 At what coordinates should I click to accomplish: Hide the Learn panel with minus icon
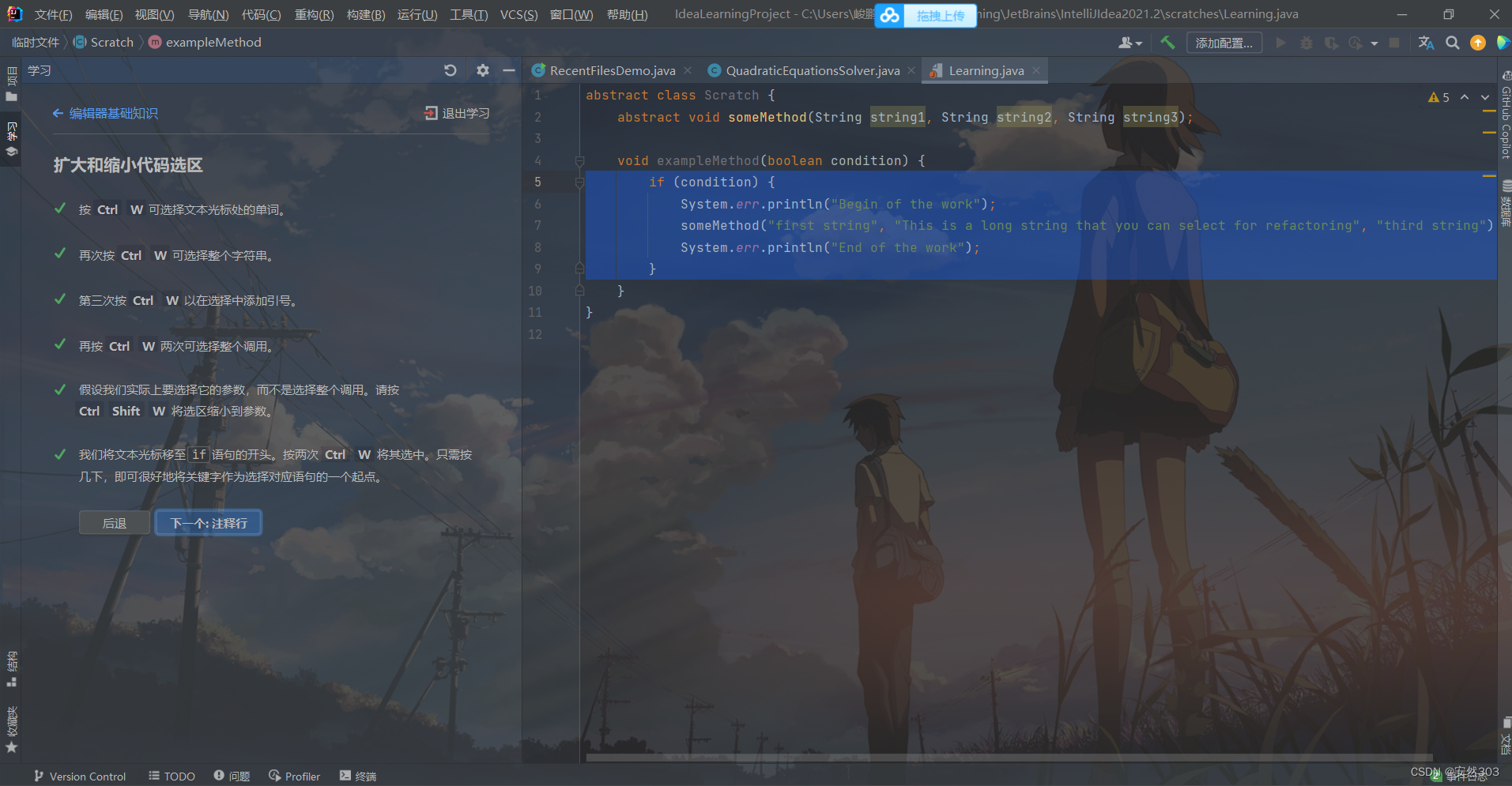click(509, 70)
